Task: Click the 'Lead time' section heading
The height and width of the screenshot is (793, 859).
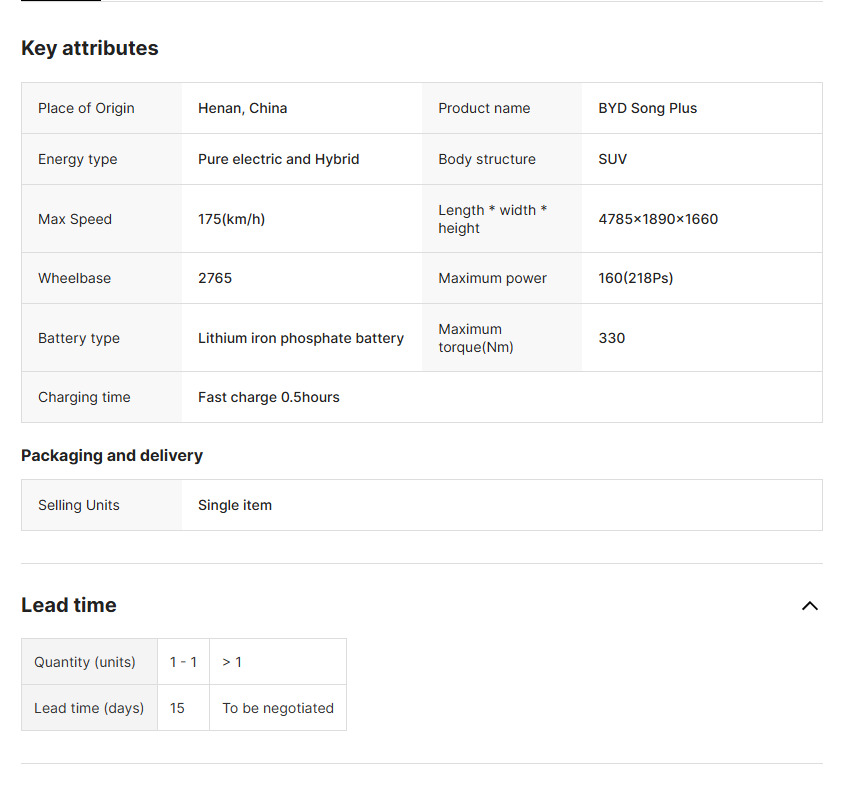Action: click(69, 605)
